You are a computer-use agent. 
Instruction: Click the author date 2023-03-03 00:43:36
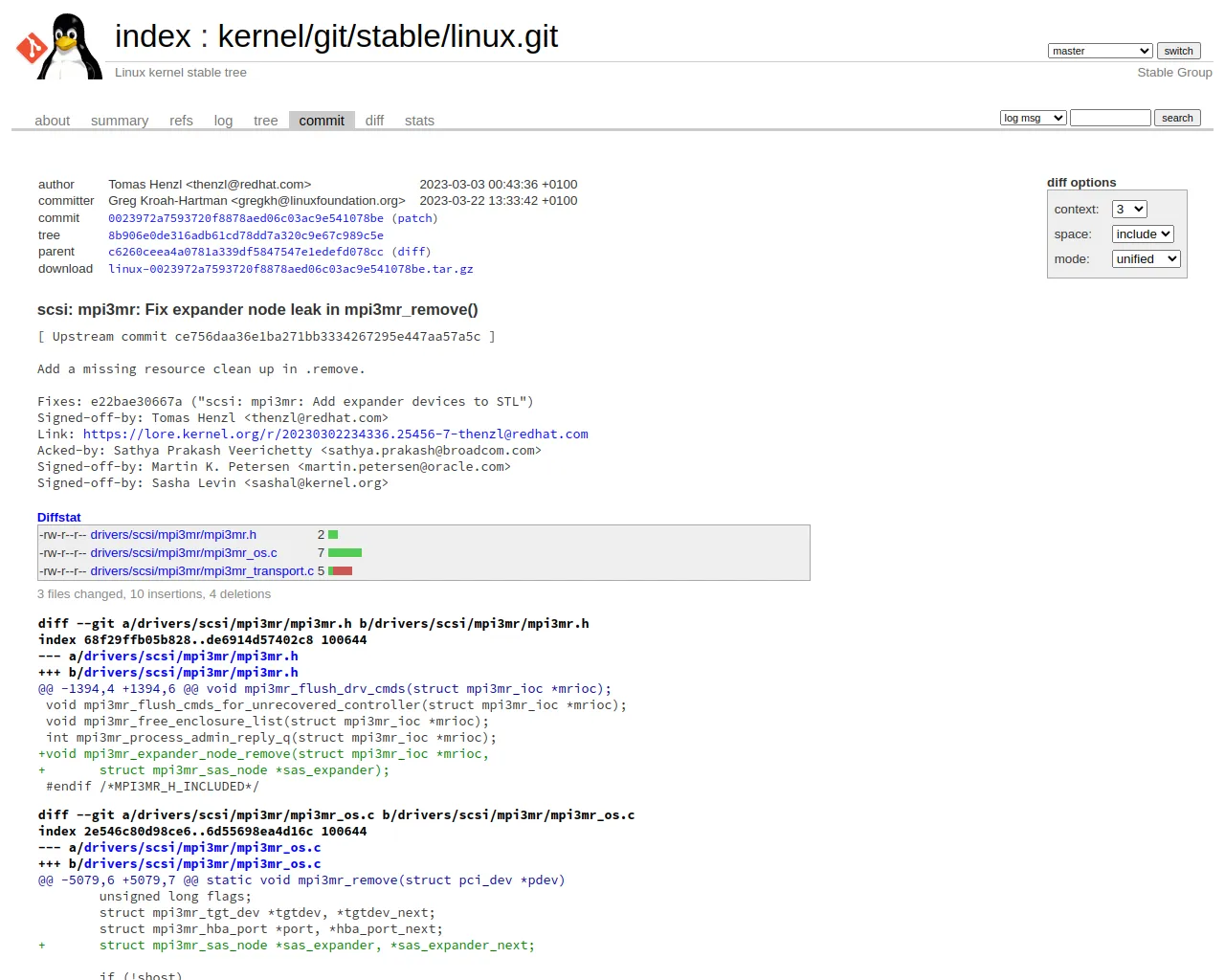pos(499,185)
